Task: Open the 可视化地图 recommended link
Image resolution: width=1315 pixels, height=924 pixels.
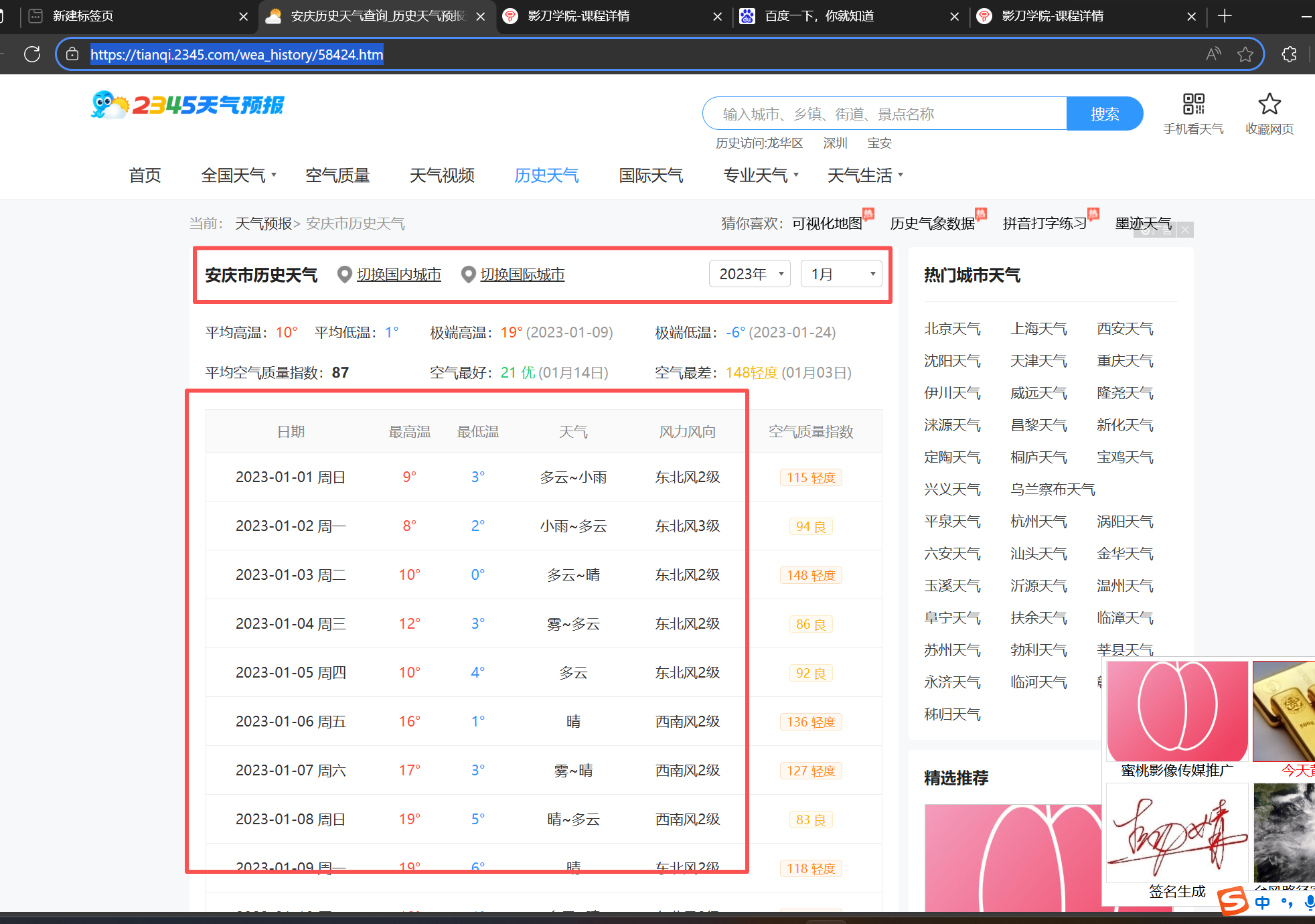Action: [828, 223]
